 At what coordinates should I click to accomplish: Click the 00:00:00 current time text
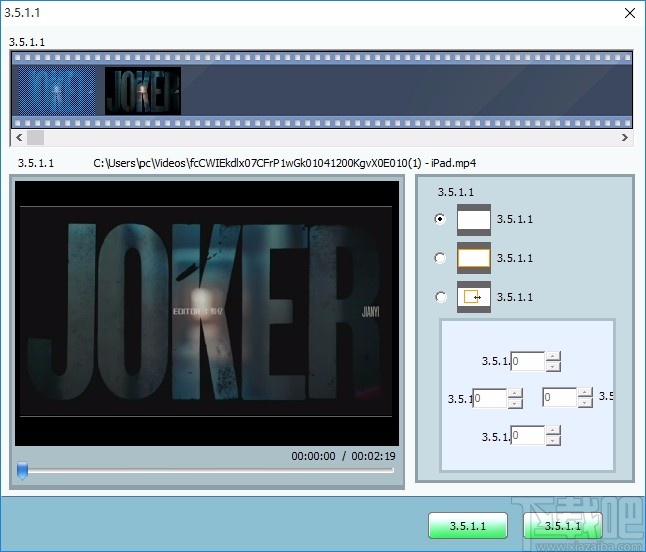(314, 456)
